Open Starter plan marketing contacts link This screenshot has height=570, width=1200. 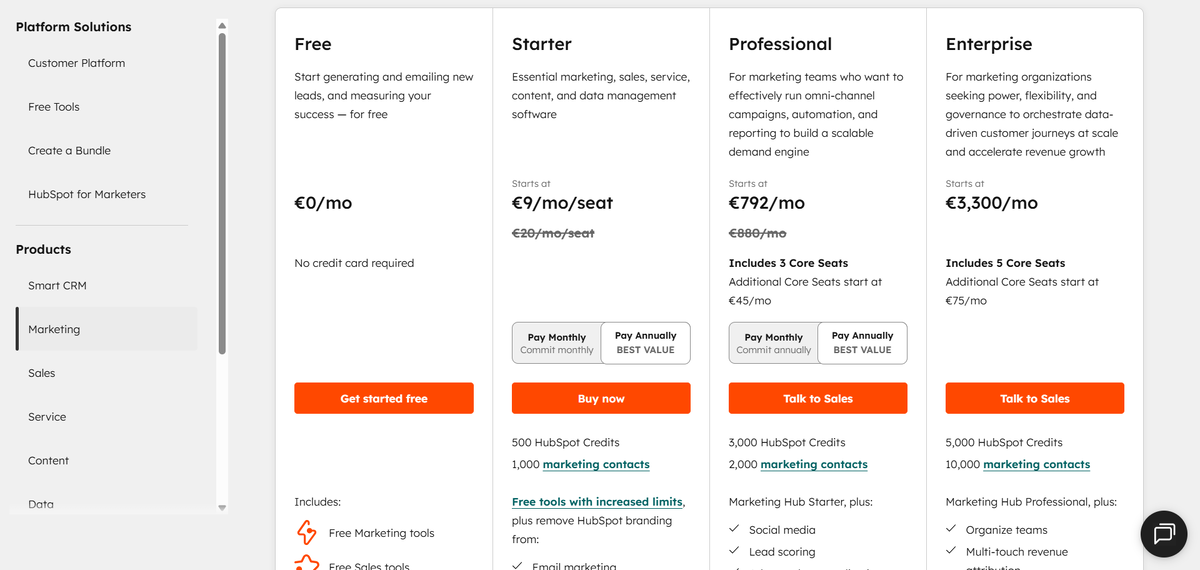tap(596, 465)
